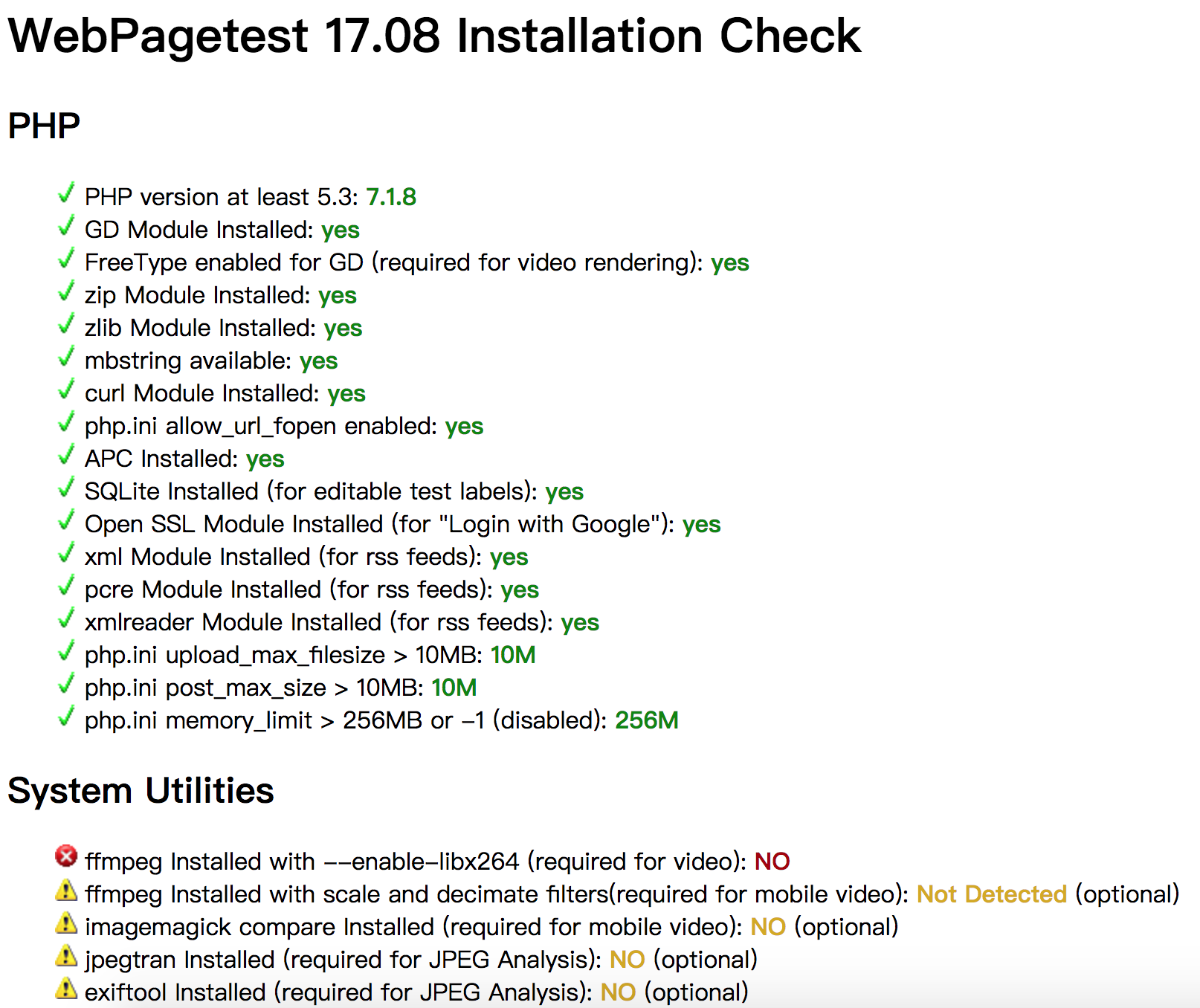Click the WebPagetest 17.08 Installation Check heading
This screenshot has height=1008, width=1200.
click(434, 36)
